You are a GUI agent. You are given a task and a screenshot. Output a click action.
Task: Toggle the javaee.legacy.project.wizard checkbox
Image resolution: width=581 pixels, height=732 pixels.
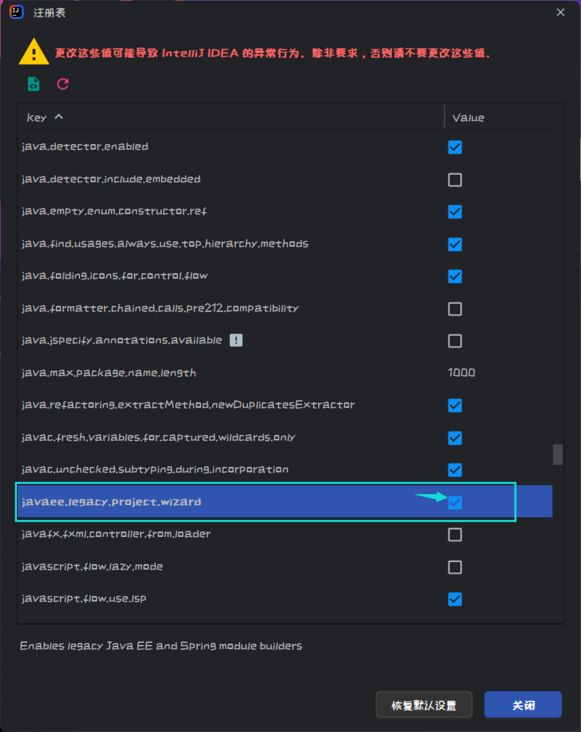point(455,502)
